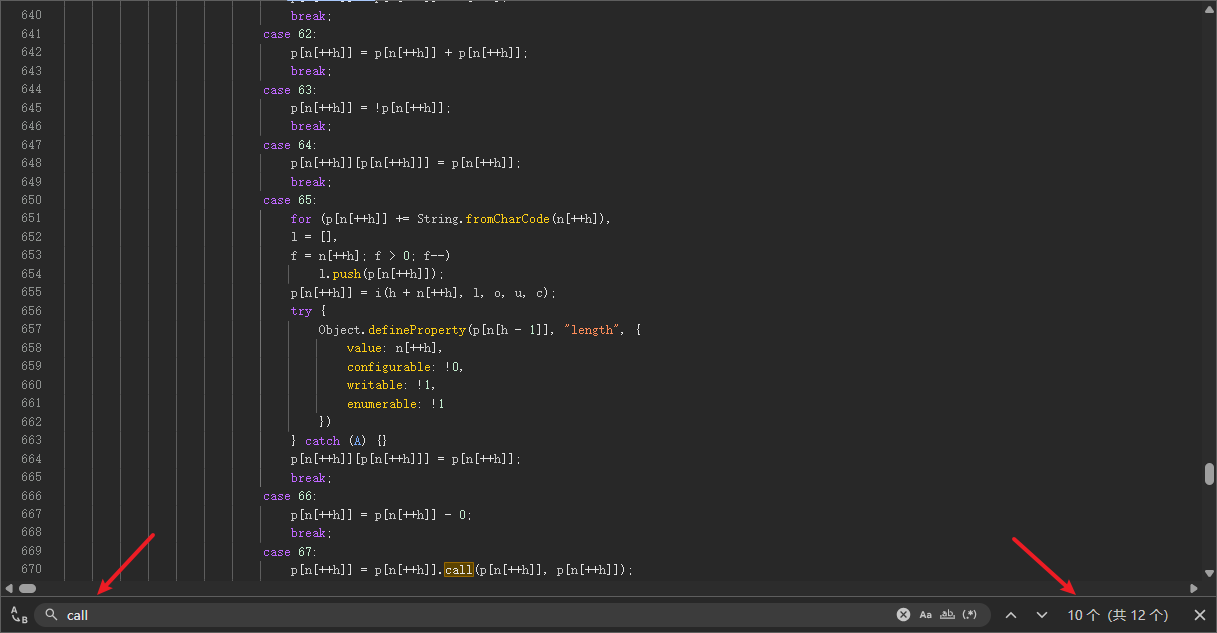Toggle the whole-word match option
Viewport: 1217px width, 633px height.
pyautogui.click(x=947, y=615)
